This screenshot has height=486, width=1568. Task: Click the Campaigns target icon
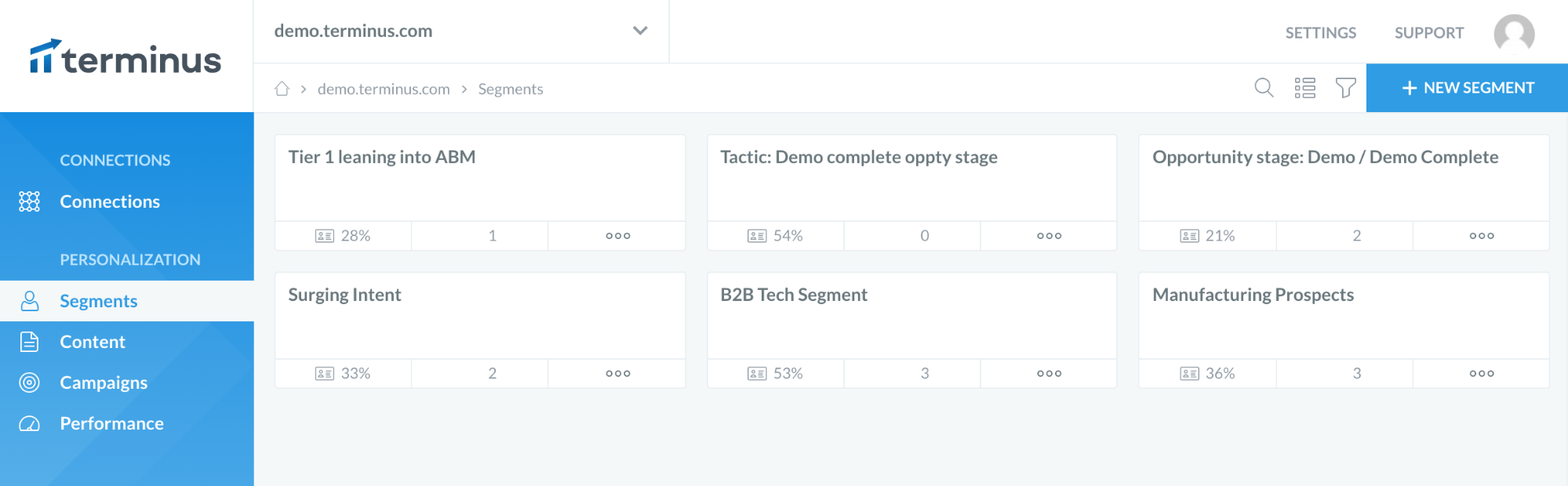pyautogui.click(x=29, y=383)
